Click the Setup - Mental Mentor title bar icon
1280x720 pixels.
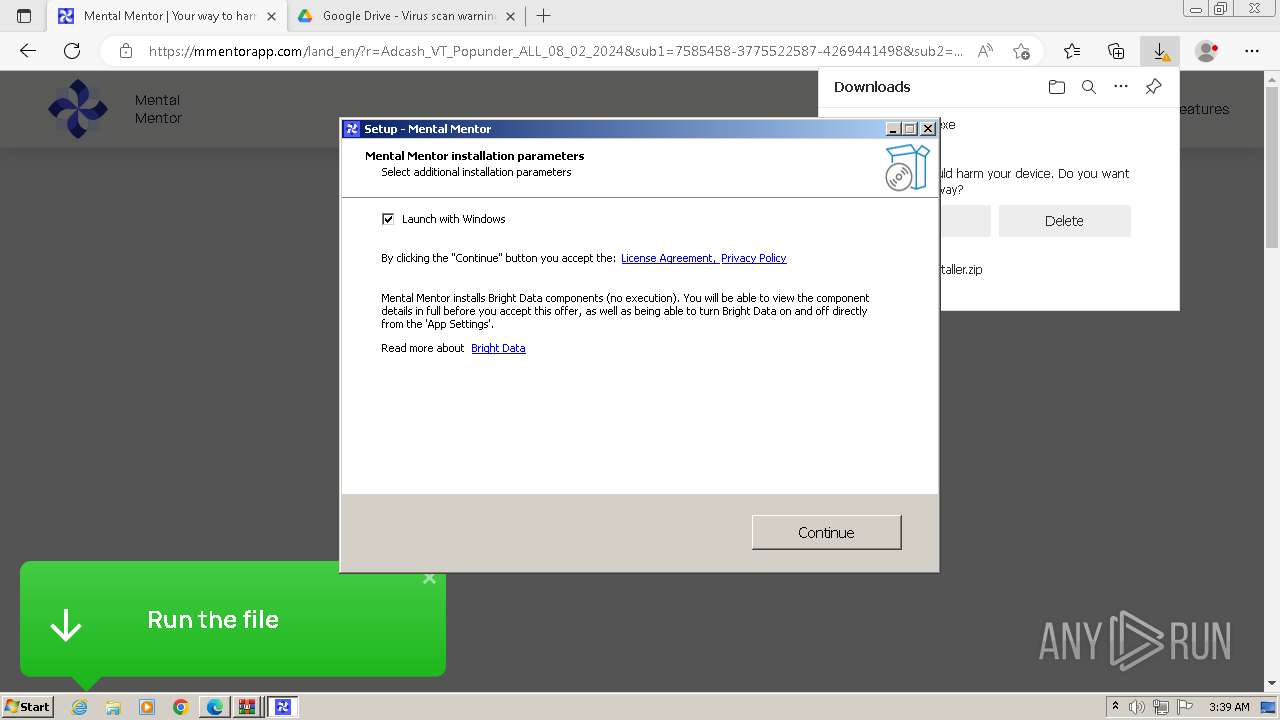point(352,129)
